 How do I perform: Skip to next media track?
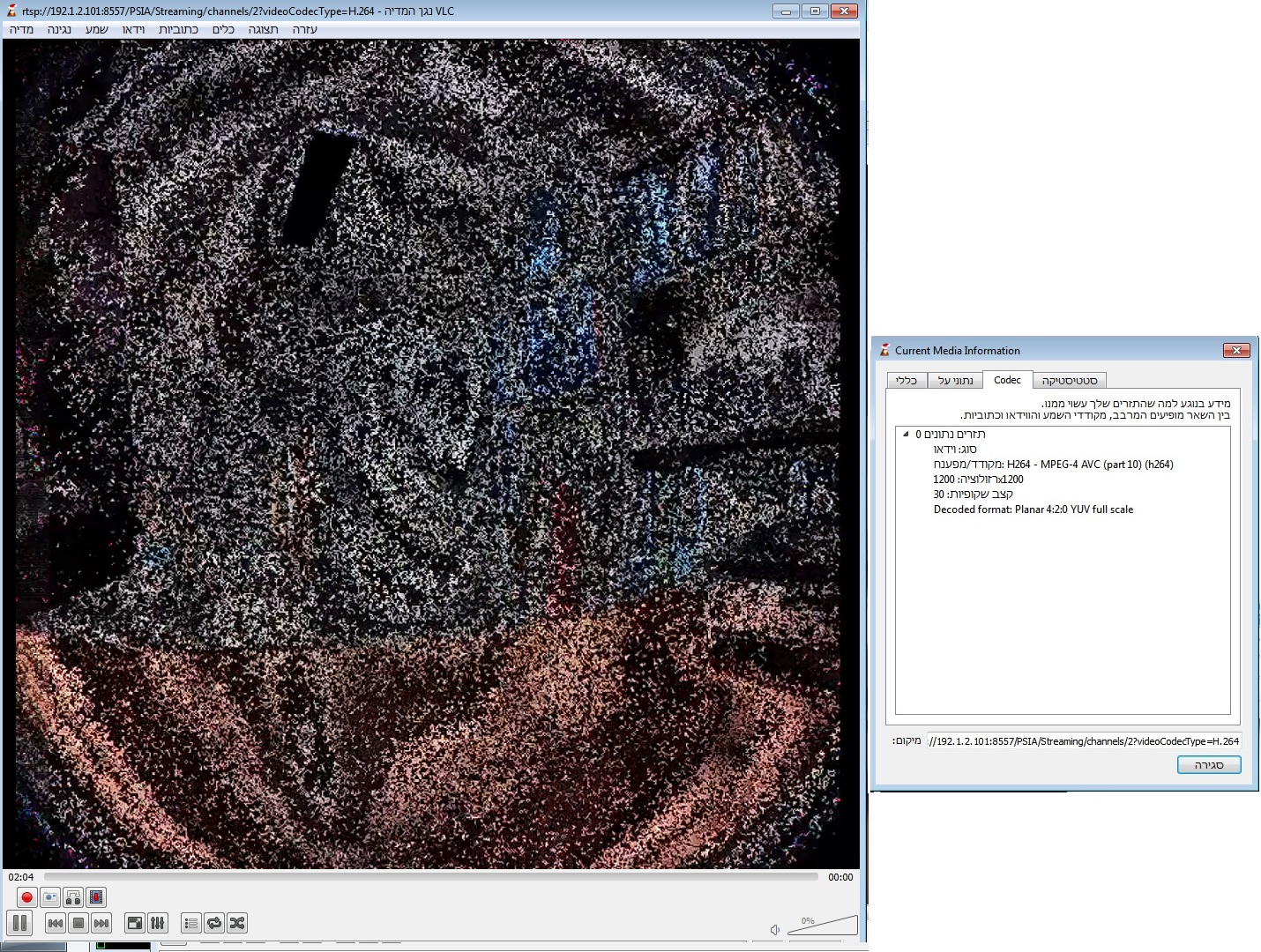pos(101,923)
